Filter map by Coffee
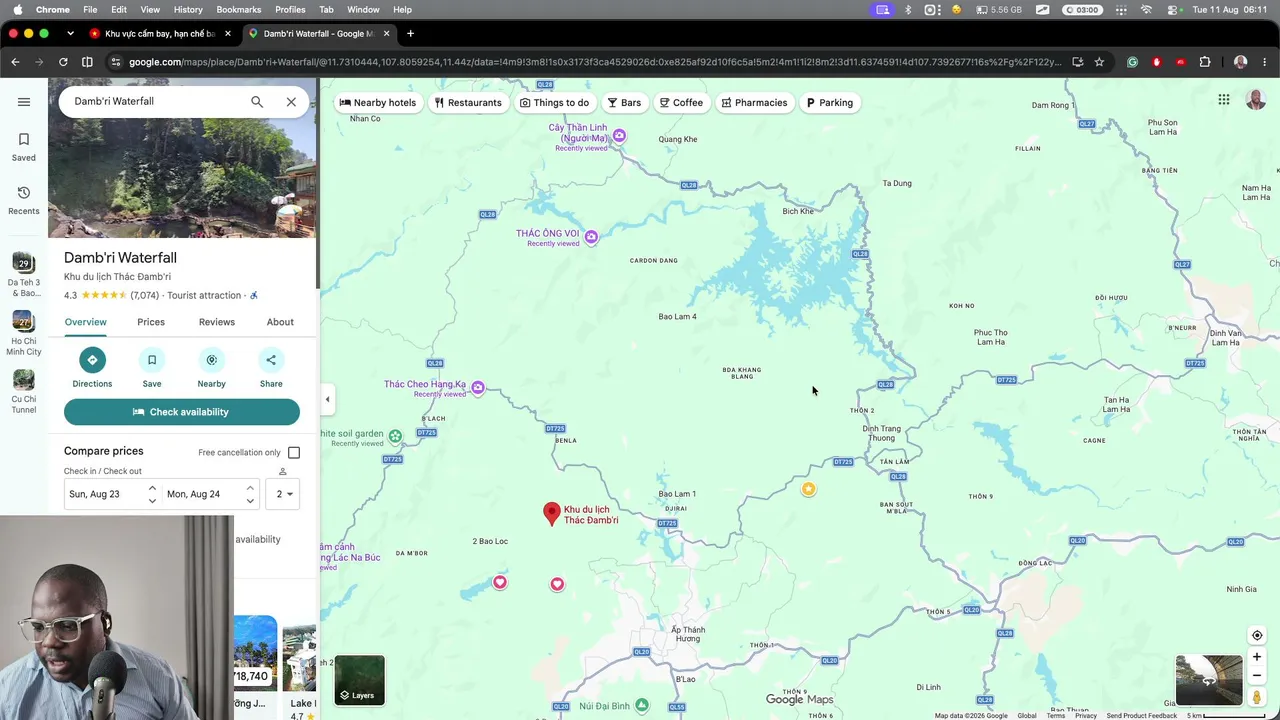1280x720 pixels. 681,103
